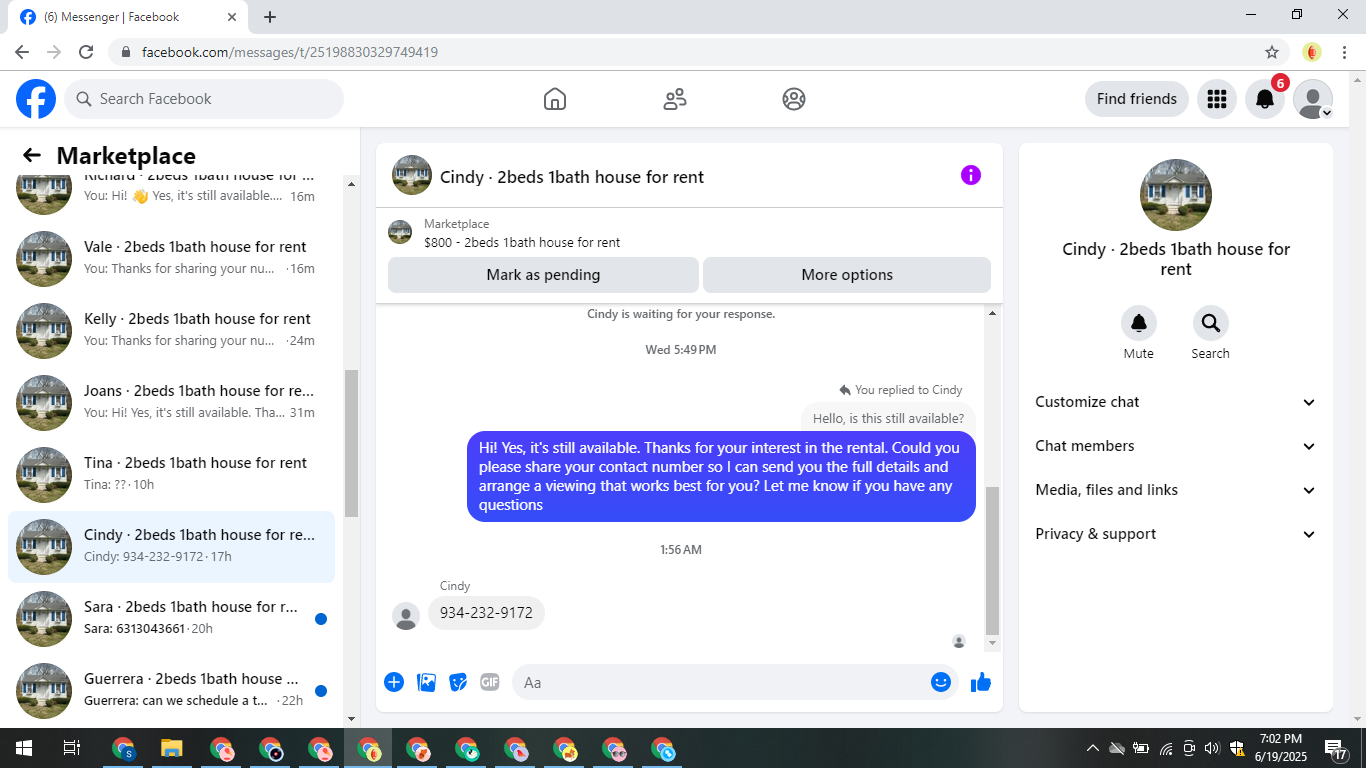Open More options for the listing

847,275
